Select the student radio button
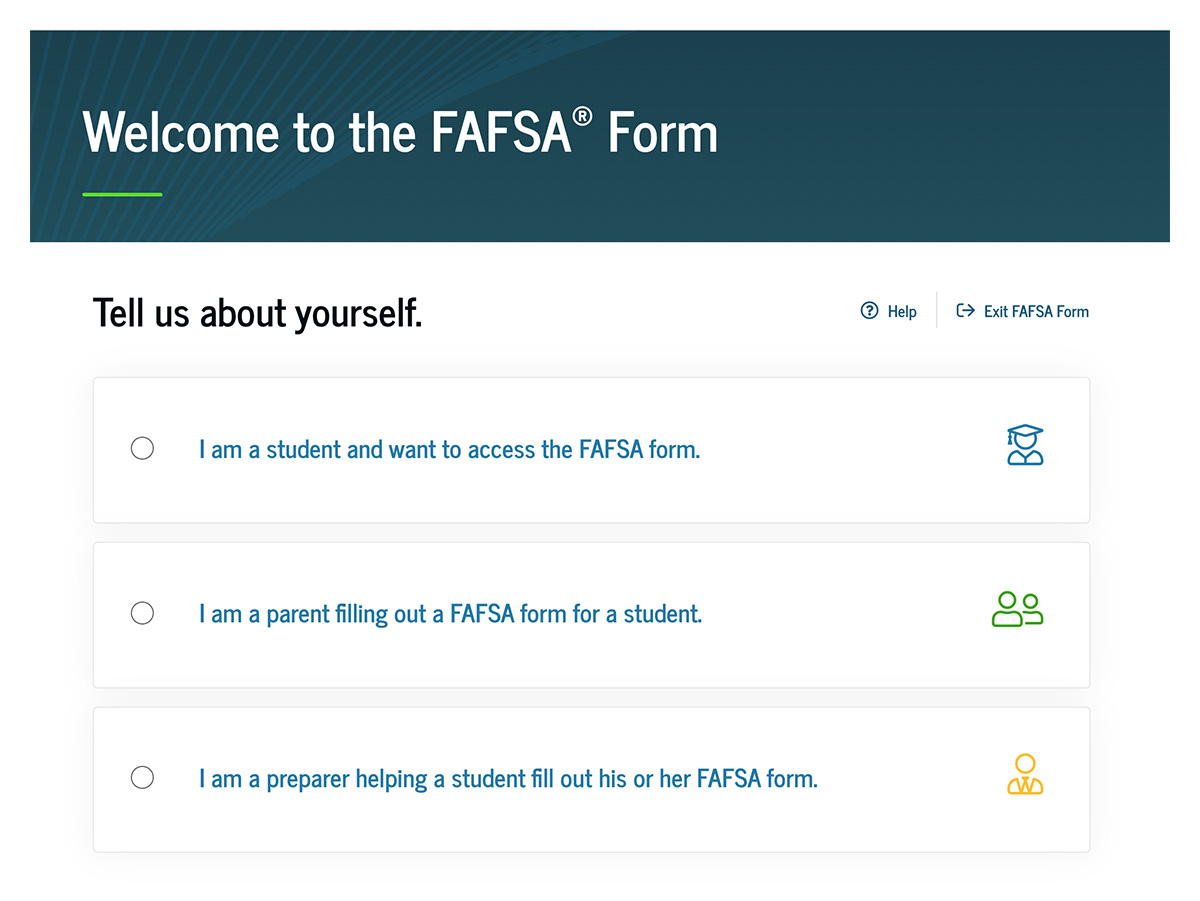This screenshot has width=1200, height=901. [x=143, y=448]
